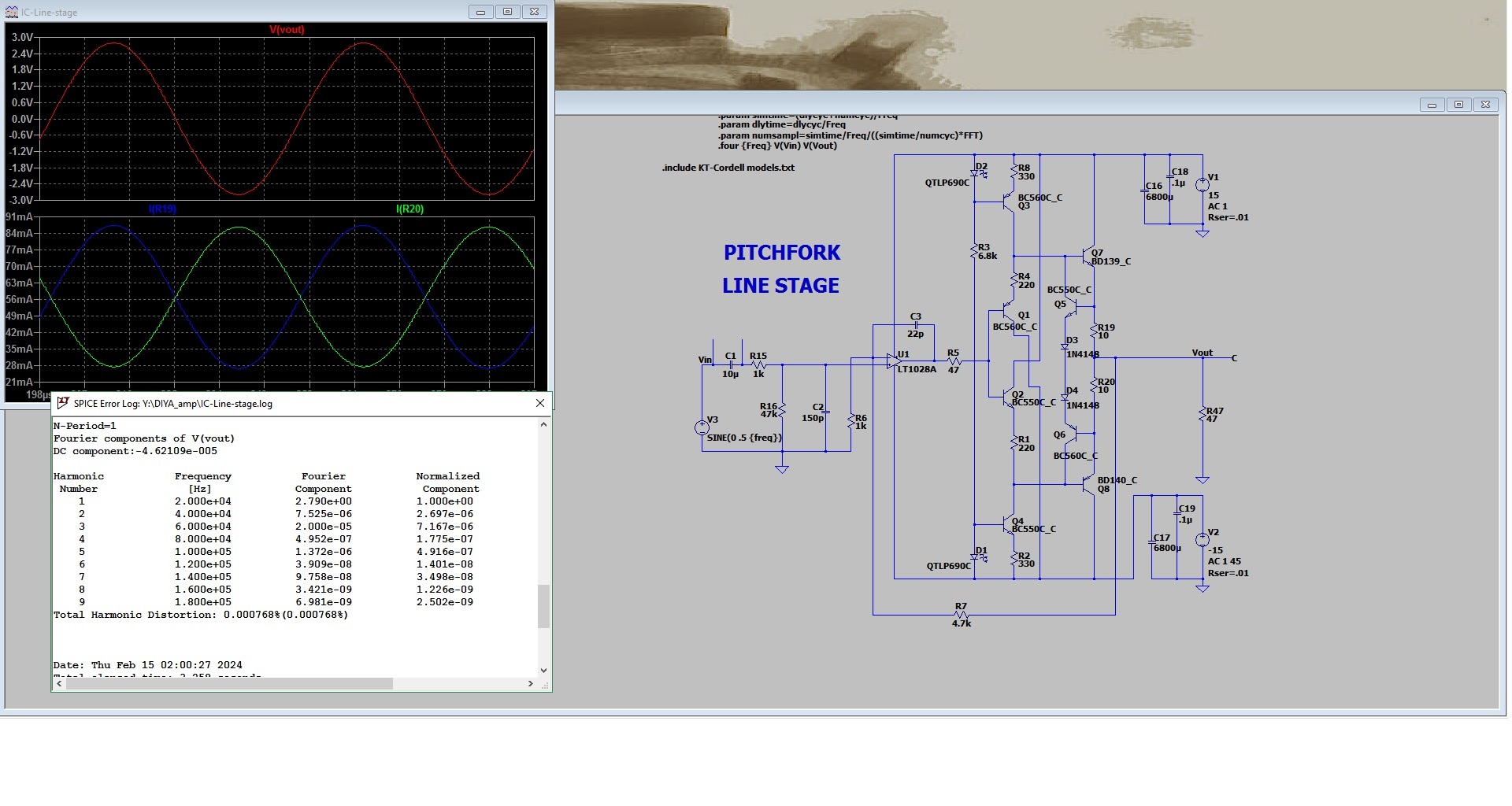Click the IC-Line-stage waveform window icon
This screenshot has height=806, width=1512.
(x=12, y=12)
